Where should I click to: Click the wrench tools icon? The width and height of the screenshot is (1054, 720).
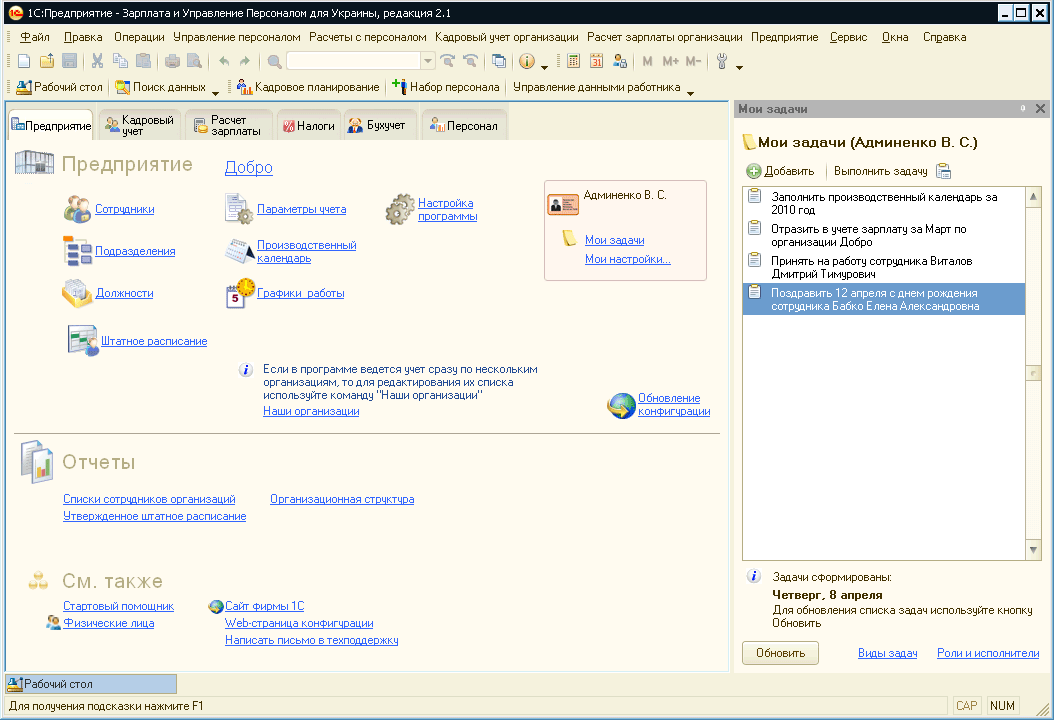pyautogui.click(x=722, y=62)
